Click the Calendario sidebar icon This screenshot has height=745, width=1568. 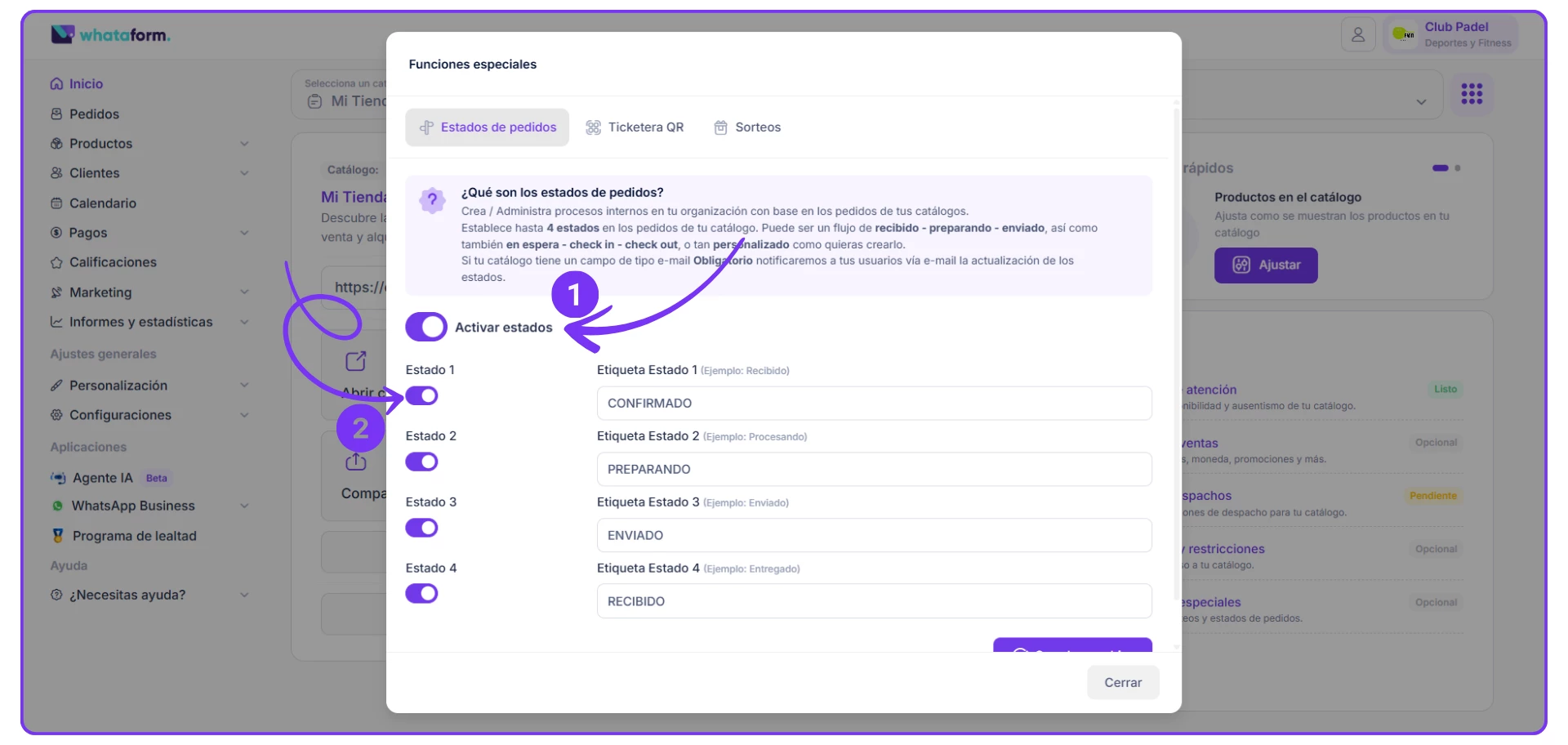point(56,203)
